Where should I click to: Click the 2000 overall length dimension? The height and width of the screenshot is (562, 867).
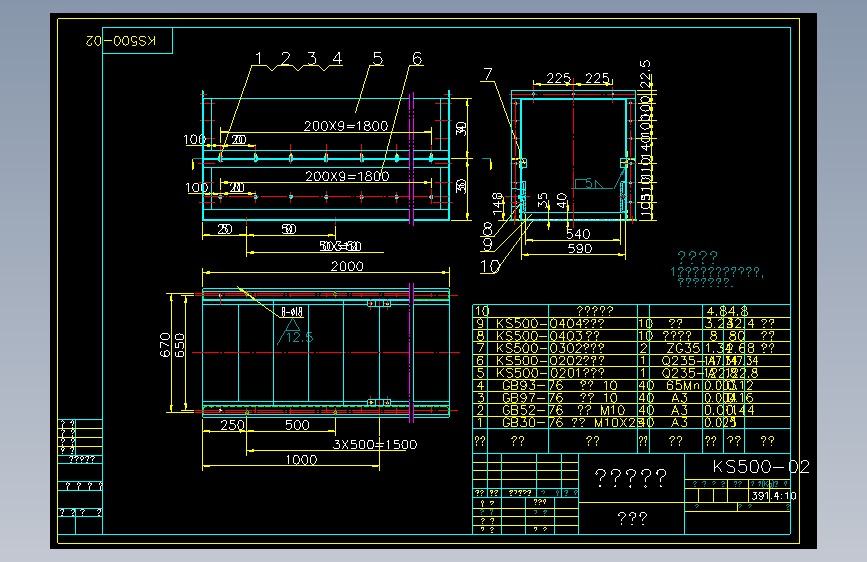(x=347, y=266)
